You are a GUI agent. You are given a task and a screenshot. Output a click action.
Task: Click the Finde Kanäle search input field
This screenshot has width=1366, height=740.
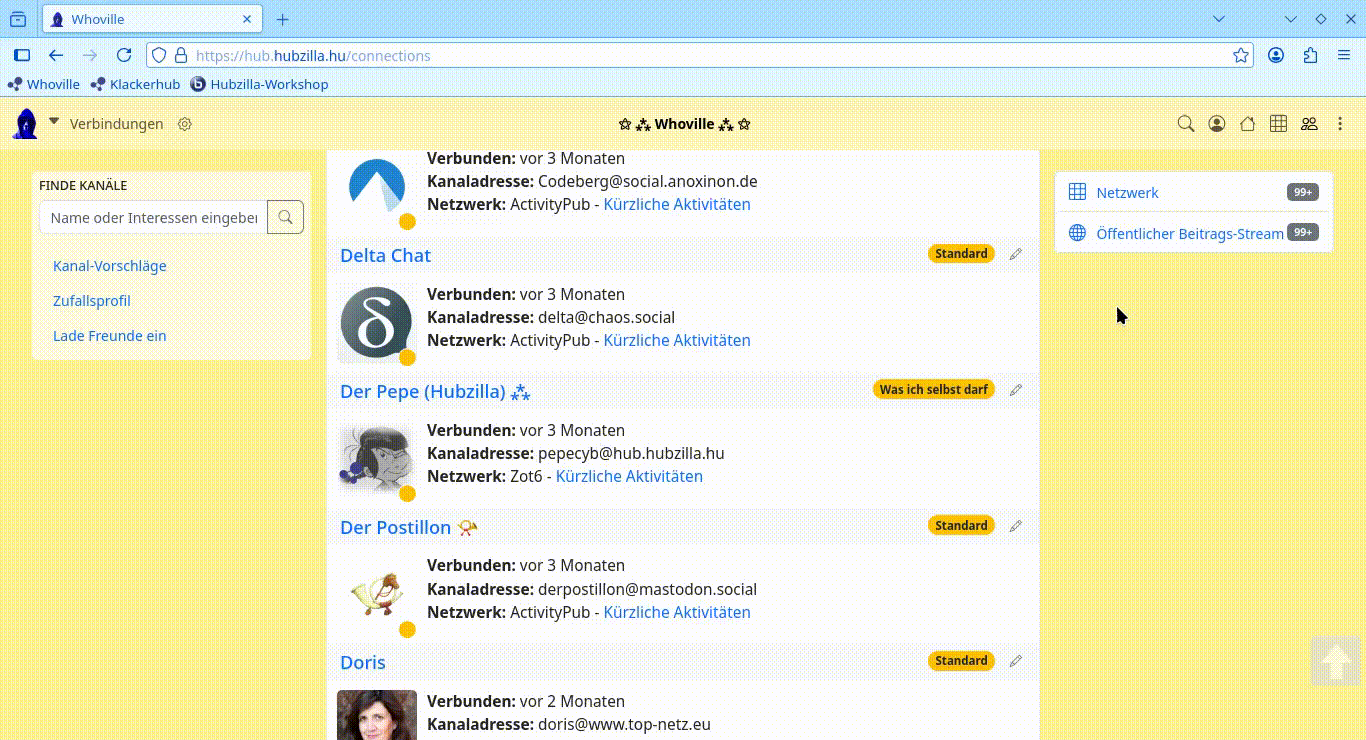[154, 217]
